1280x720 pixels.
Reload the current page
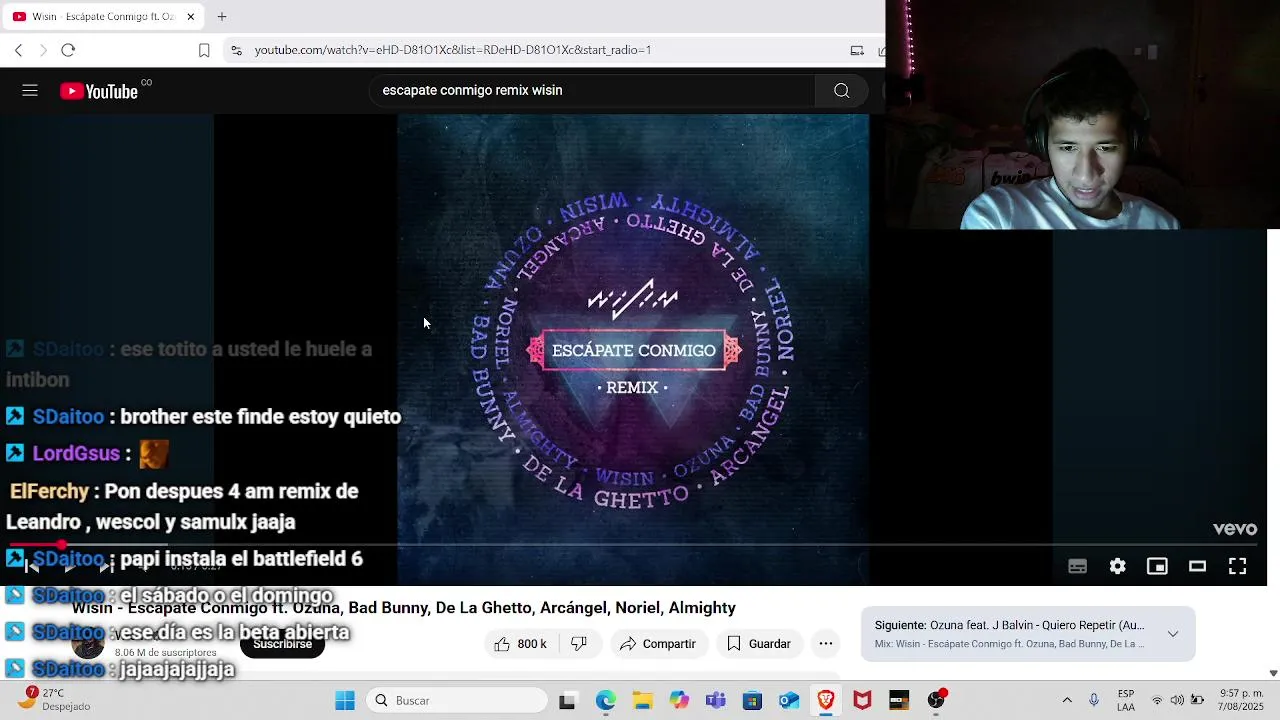click(68, 50)
